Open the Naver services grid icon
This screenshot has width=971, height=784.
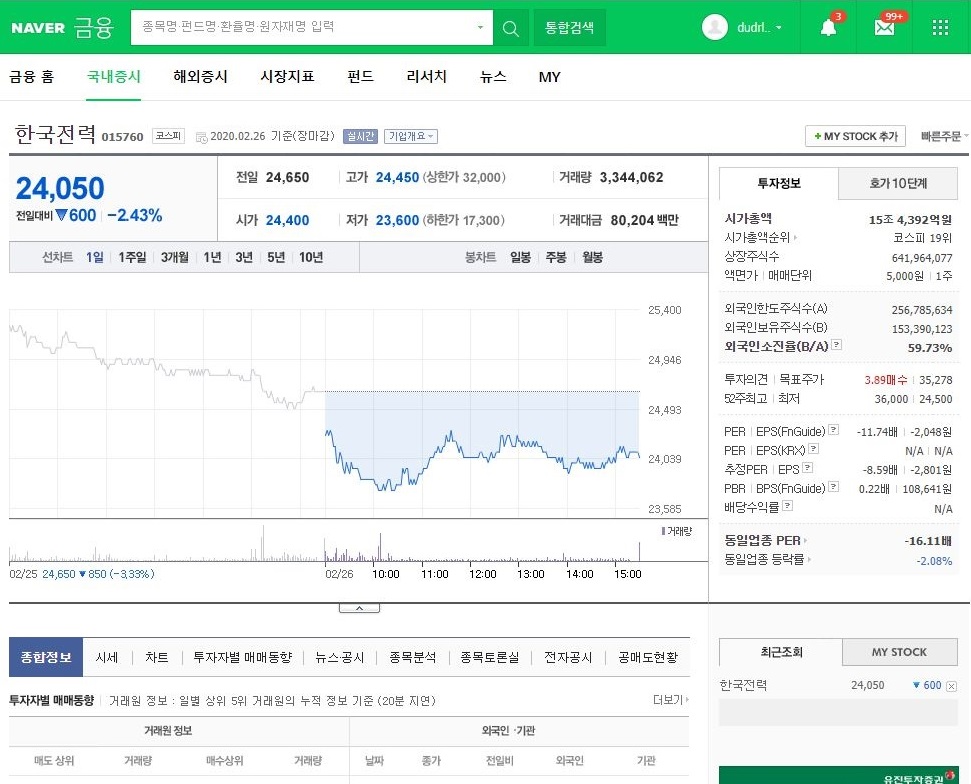[940, 27]
